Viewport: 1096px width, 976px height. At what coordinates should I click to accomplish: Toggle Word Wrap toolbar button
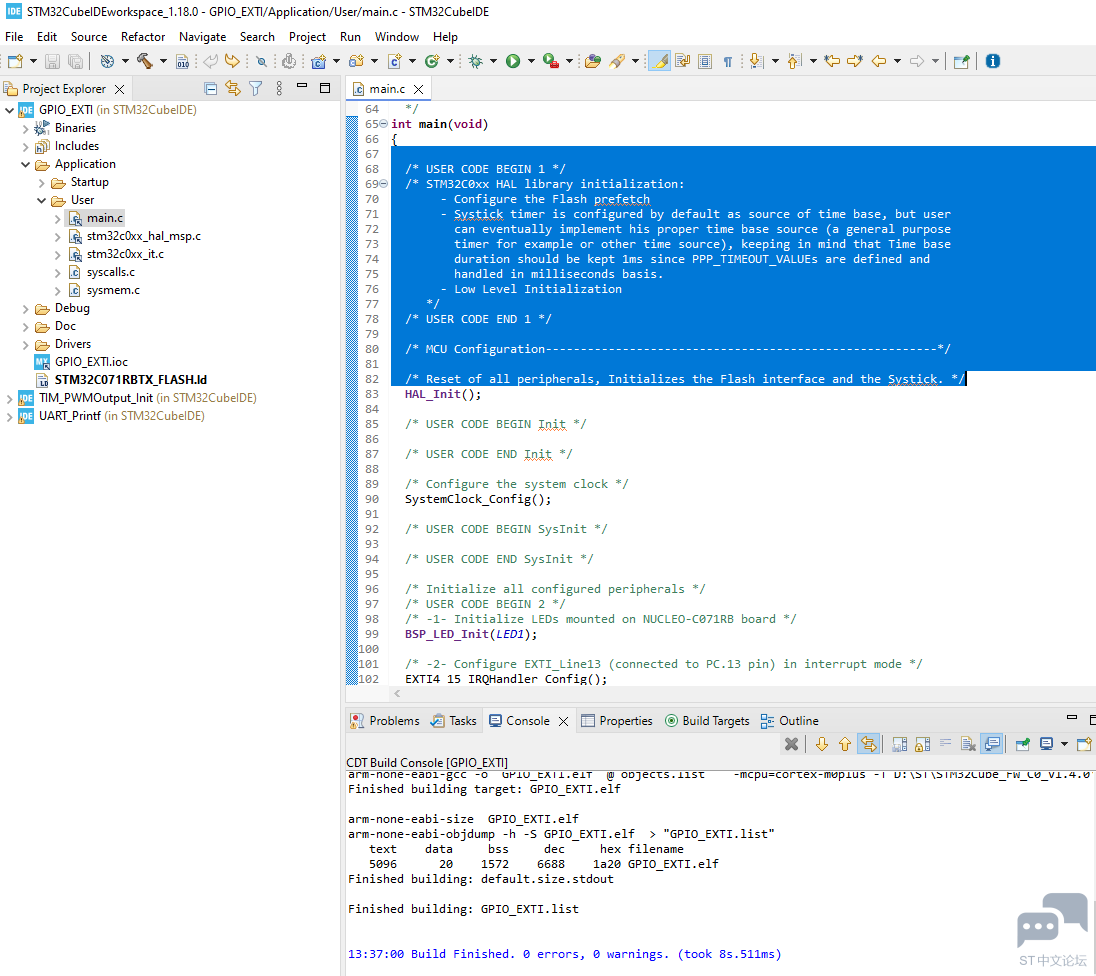682,62
